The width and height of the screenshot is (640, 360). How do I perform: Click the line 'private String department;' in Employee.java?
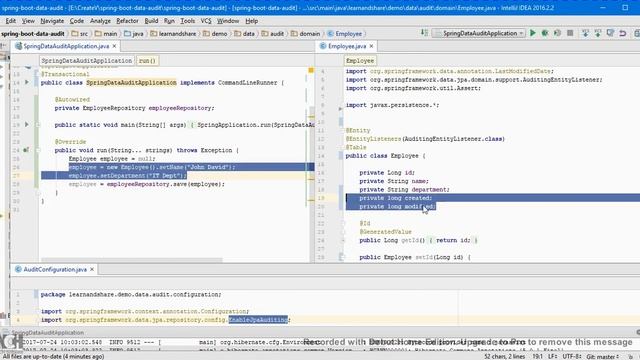point(404,189)
